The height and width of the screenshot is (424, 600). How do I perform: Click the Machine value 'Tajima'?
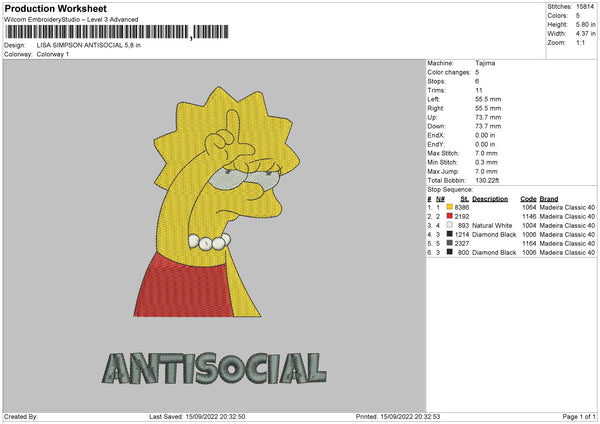[x=485, y=63]
